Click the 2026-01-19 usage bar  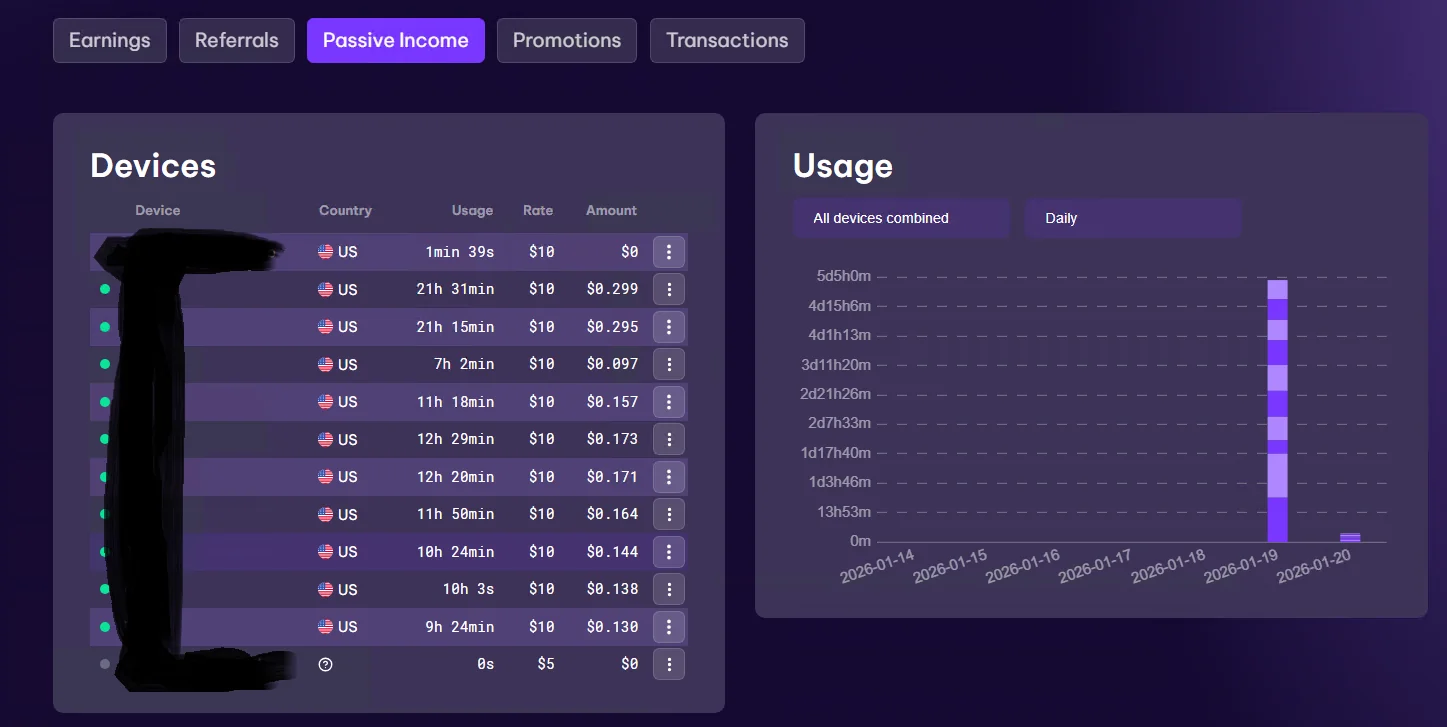pyautogui.click(x=1277, y=410)
